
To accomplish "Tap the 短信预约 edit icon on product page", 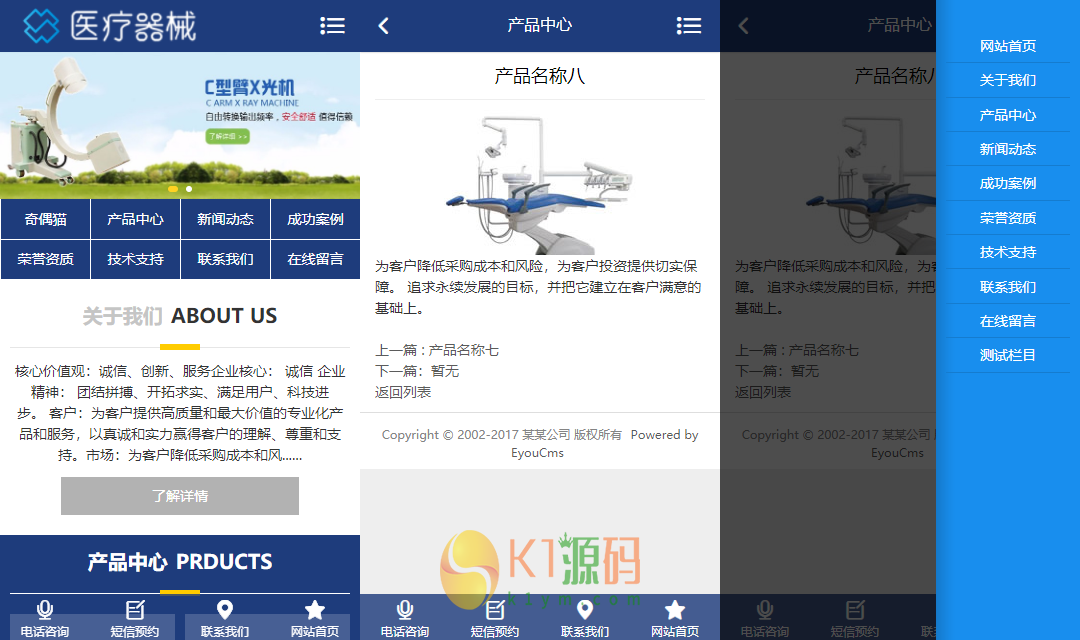I will point(495,610).
